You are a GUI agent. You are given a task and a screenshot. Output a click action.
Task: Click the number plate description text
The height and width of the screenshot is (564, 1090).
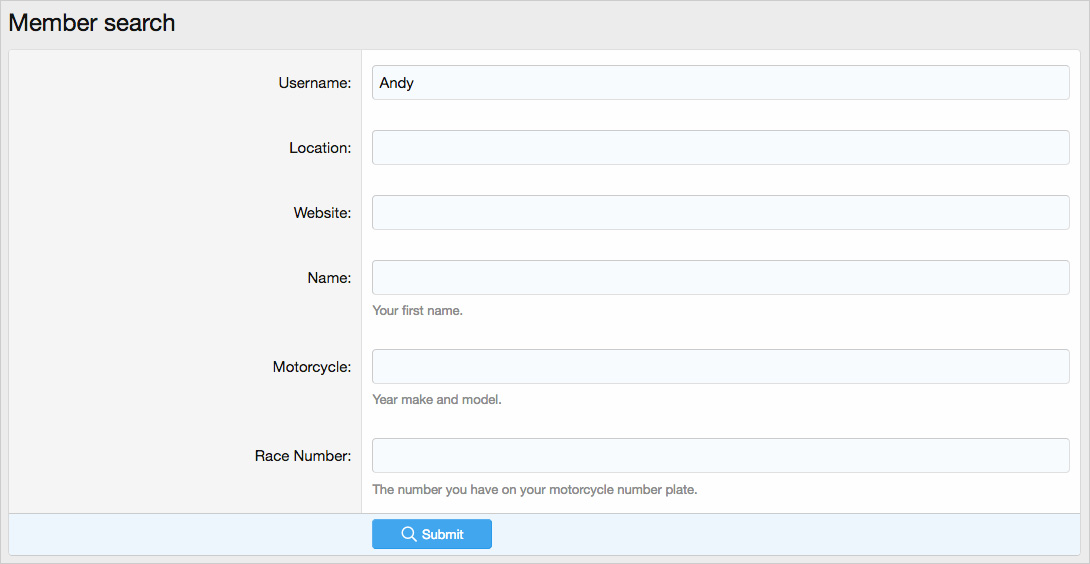[534, 490]
